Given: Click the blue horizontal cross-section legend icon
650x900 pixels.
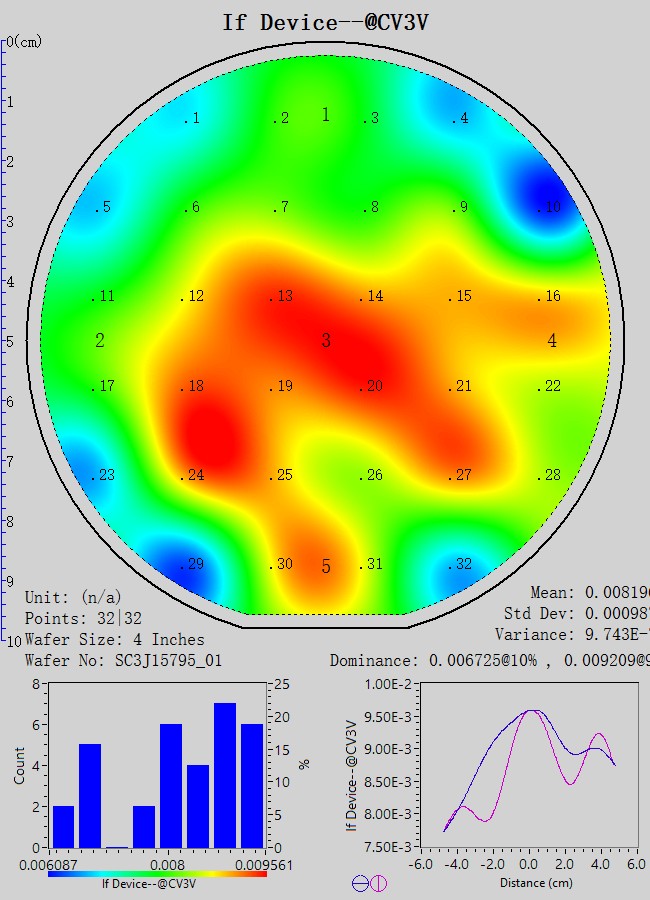Looking at the screenshot, I should pos(360,883).
